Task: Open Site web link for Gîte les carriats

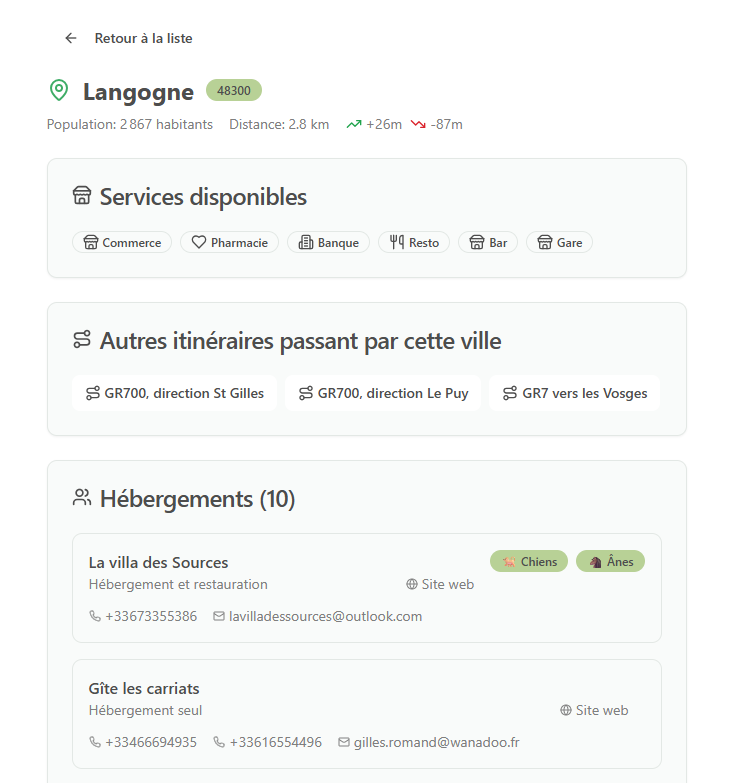Action: 594,710
